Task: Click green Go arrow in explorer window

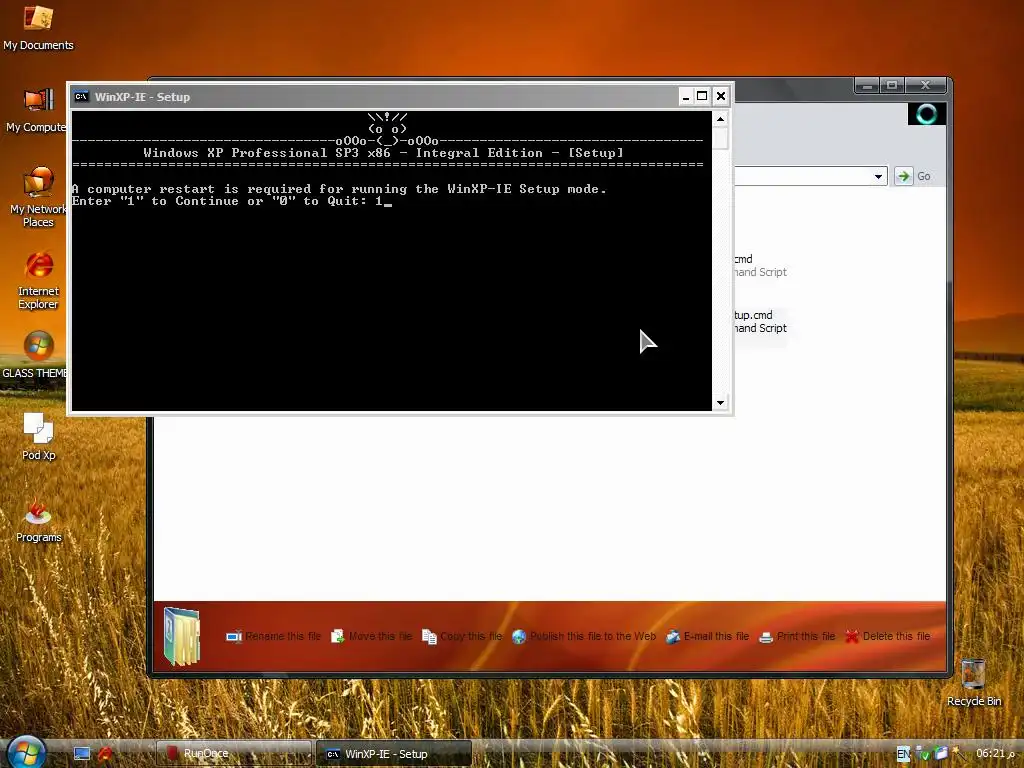Action: click(903, 176)
